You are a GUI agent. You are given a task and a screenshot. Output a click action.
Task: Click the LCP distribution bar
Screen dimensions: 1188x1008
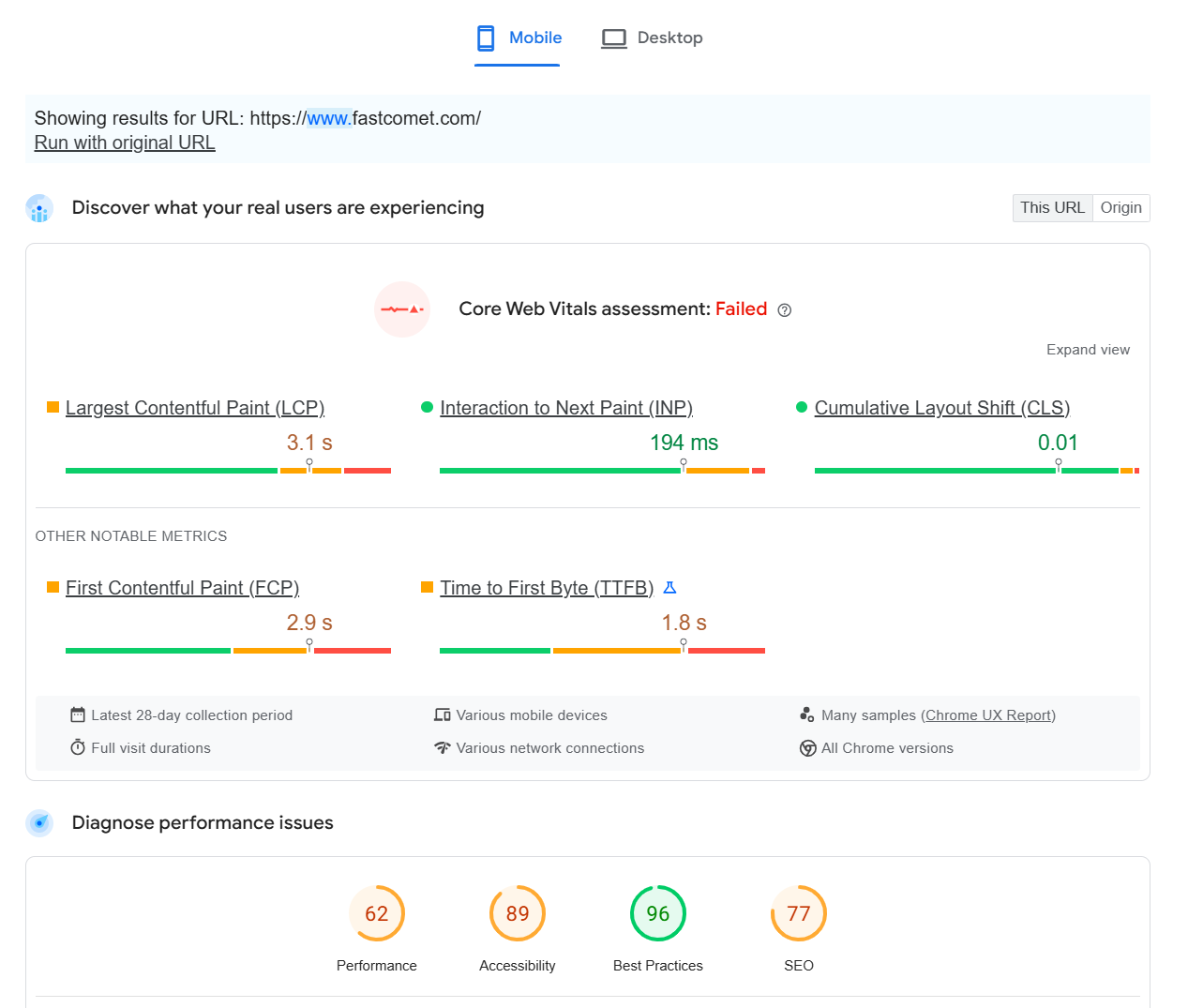228,471
